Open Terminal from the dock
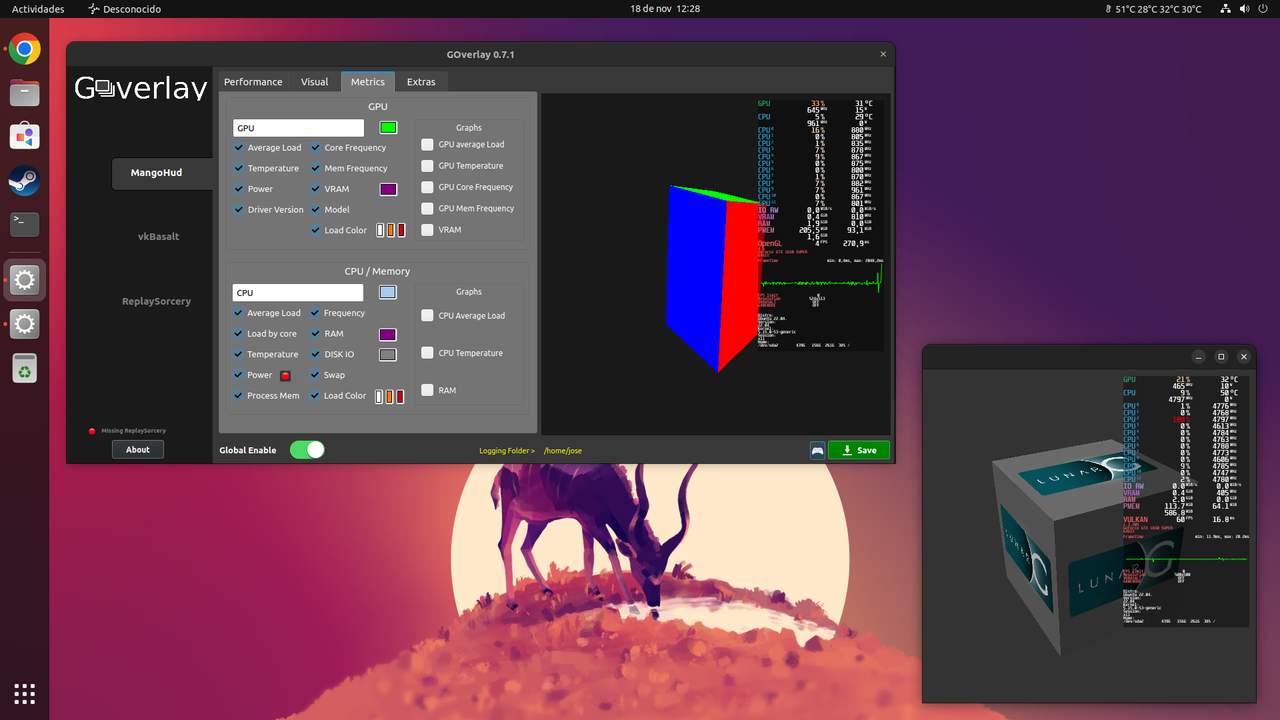Viewport: 1280px width, 720px height. pos(25,224)
